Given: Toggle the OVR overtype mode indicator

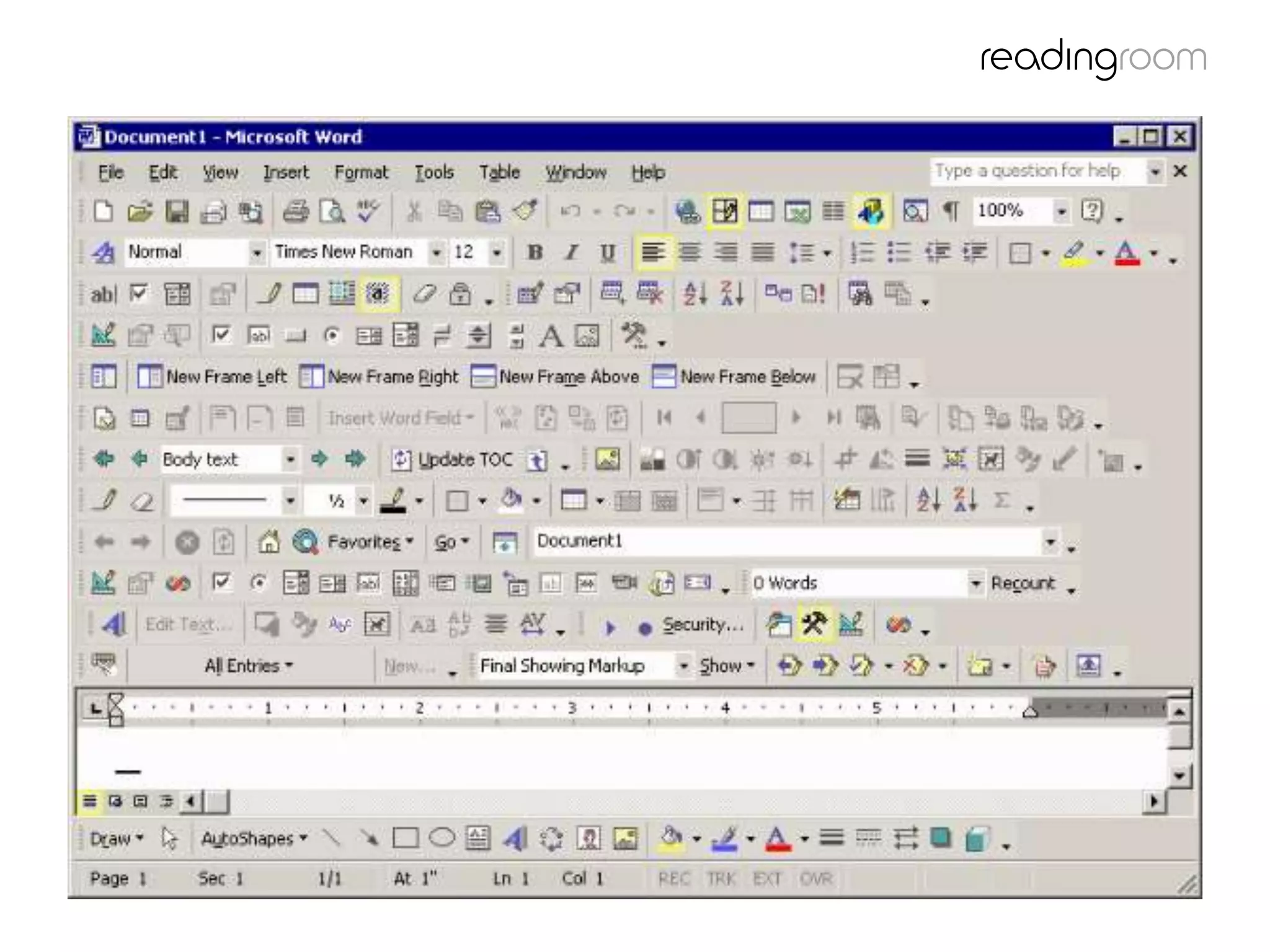Looking at the screenshot, I should point(815,878).
